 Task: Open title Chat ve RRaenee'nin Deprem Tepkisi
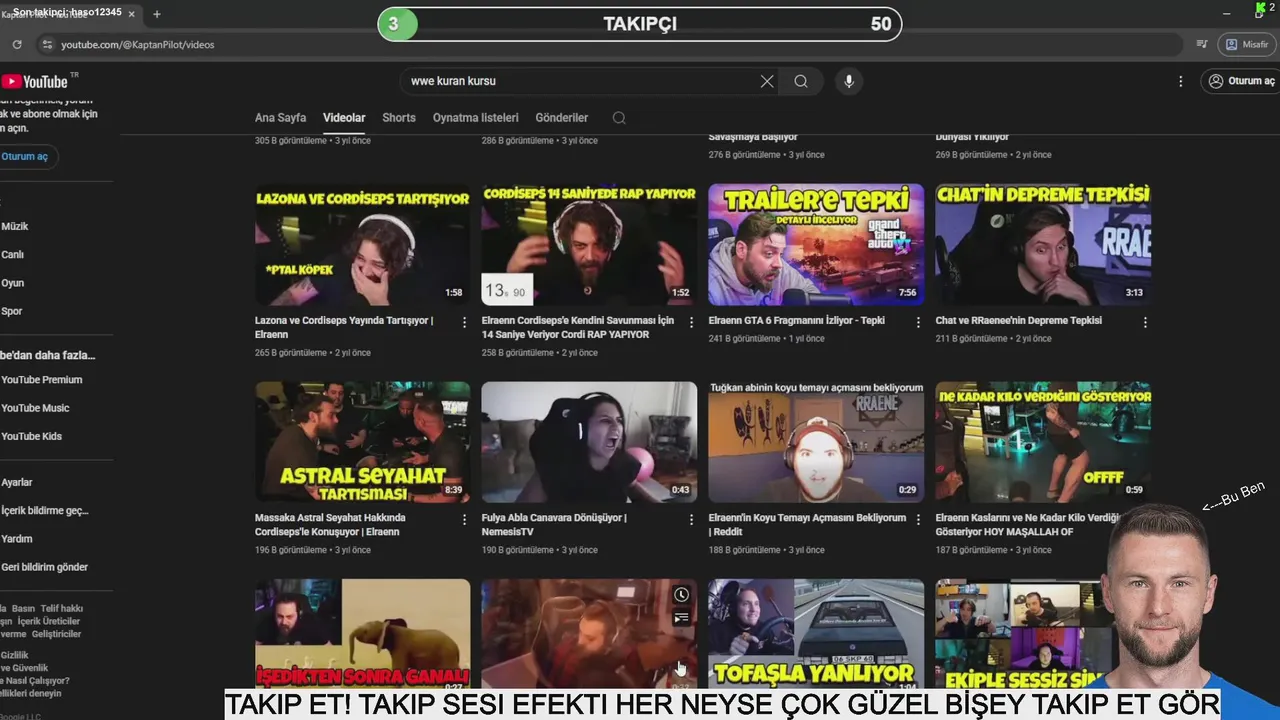[x=1018, y=321]
